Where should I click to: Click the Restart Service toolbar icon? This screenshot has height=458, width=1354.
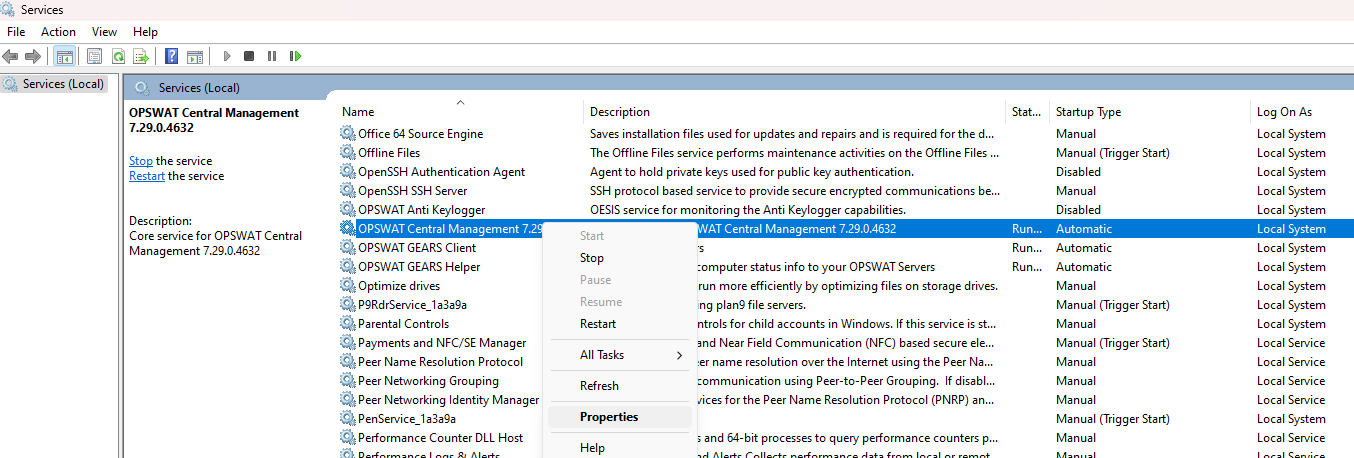[x=293, y=56]
